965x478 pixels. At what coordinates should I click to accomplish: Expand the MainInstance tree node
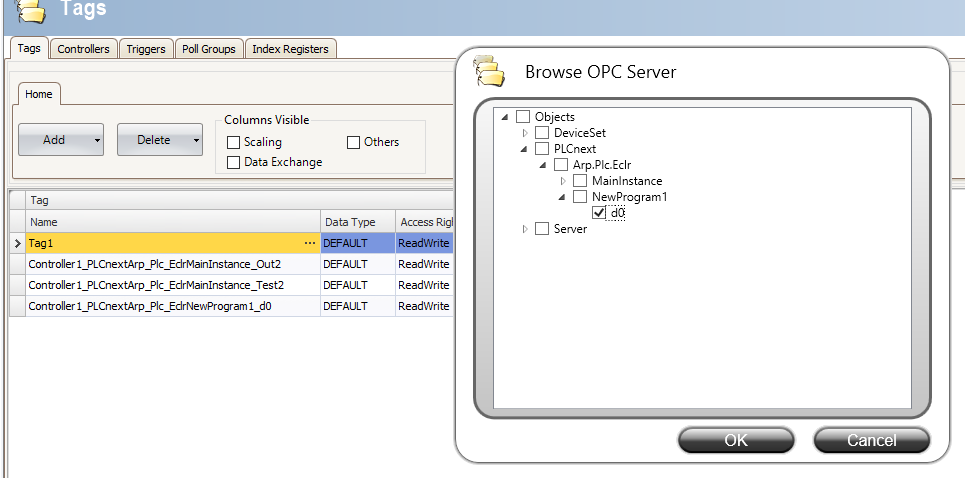click(x=564, y=181)
